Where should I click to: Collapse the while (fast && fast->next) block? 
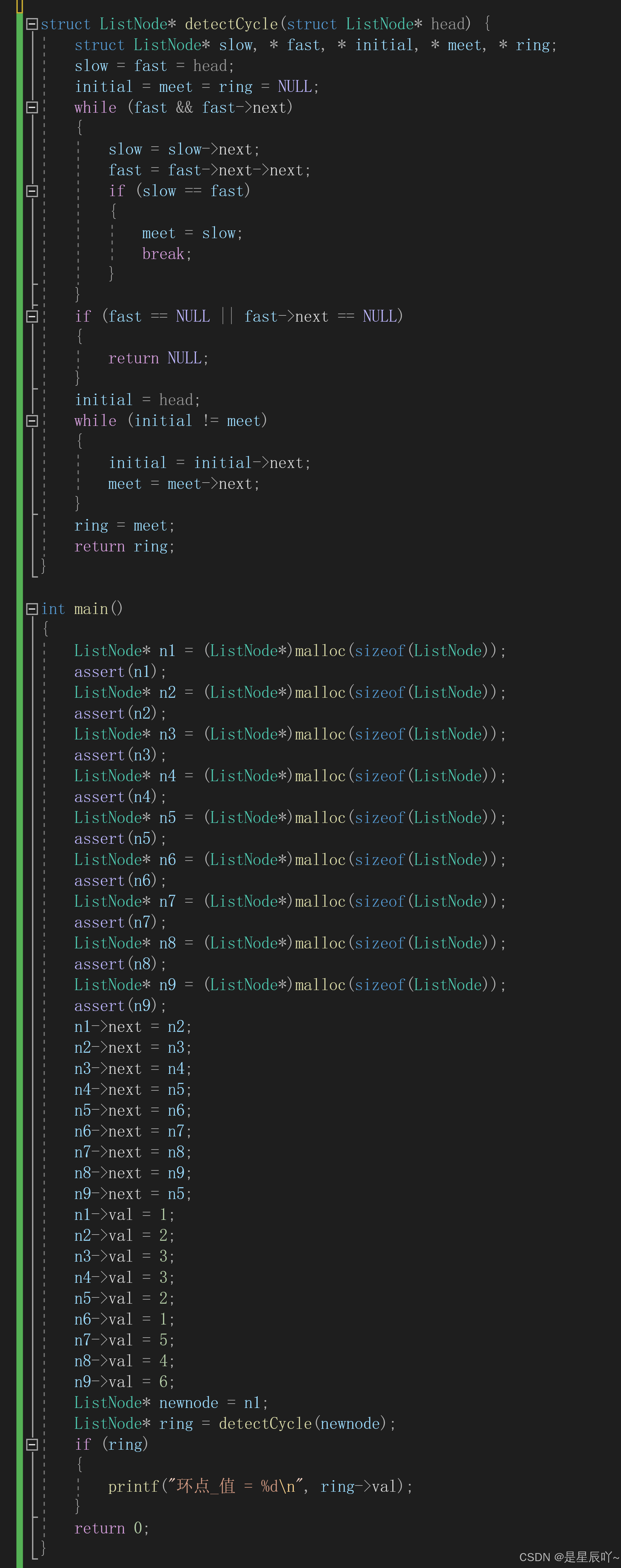tap(32, 108)
